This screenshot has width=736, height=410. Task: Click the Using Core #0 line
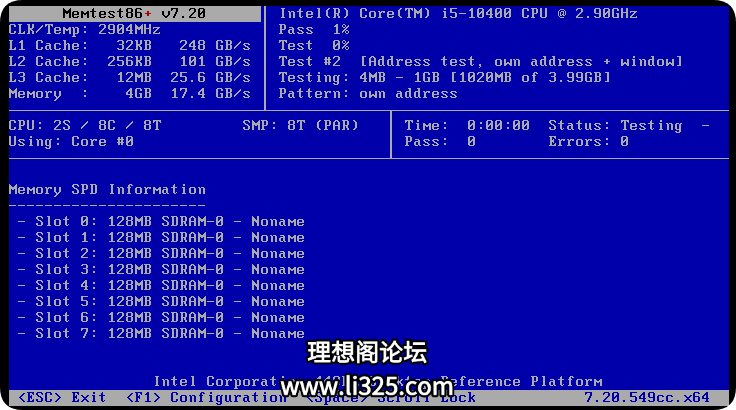coord(71,141)
